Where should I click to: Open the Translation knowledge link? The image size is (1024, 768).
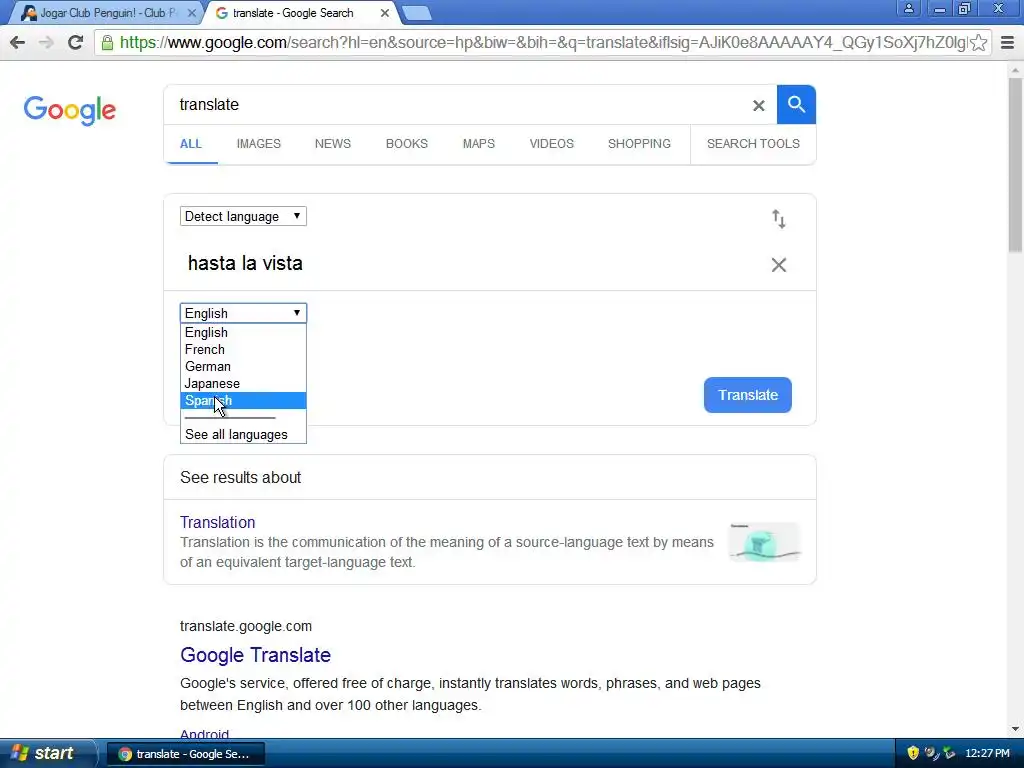[217, 522]
